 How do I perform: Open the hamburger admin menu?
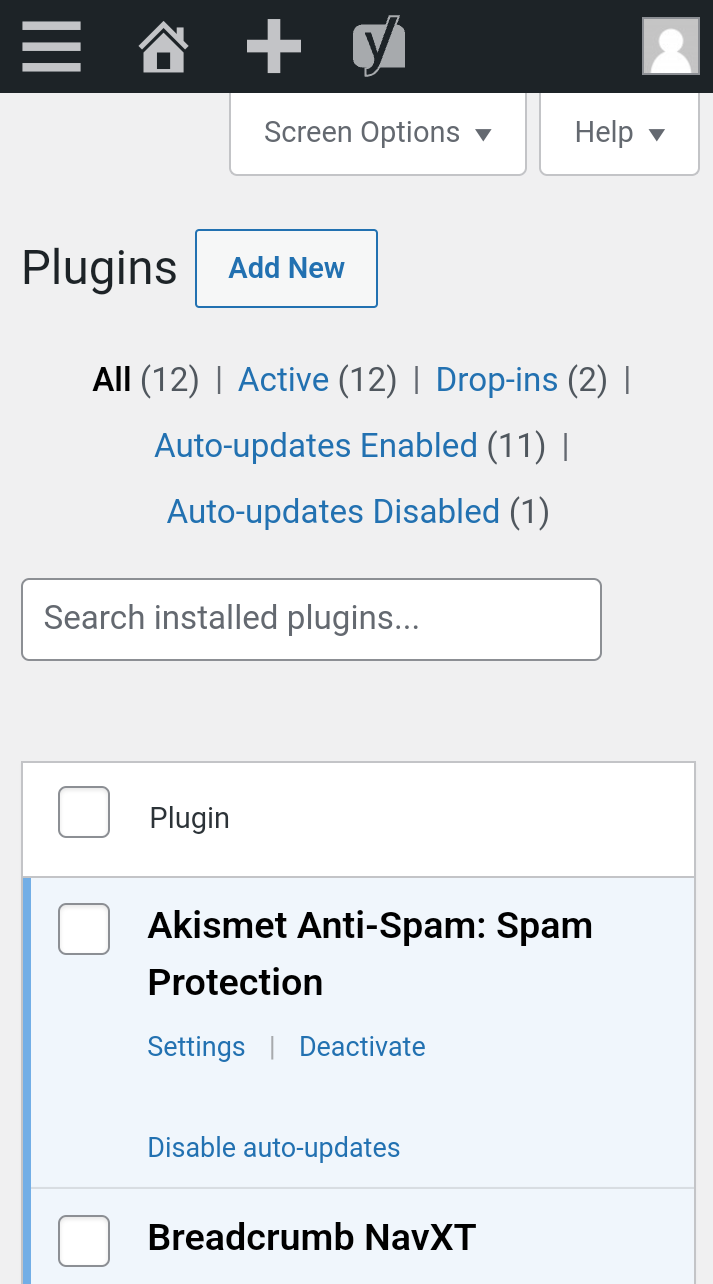click(51, 47)
